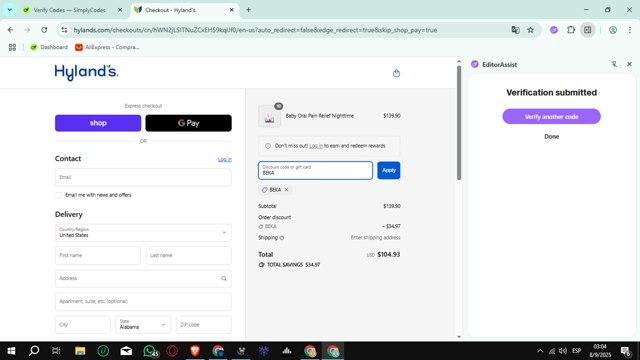Screen dimensions: 640x360
Task: Open File Explorer from the taskbar
Action: [80, 351]
